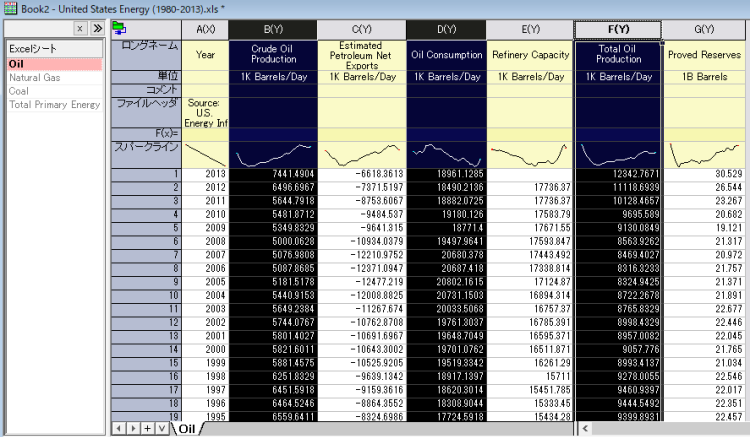Click the ロングネーム row label
The width and height of the screenshot is (750, 437).
click(x=146, y=55)
